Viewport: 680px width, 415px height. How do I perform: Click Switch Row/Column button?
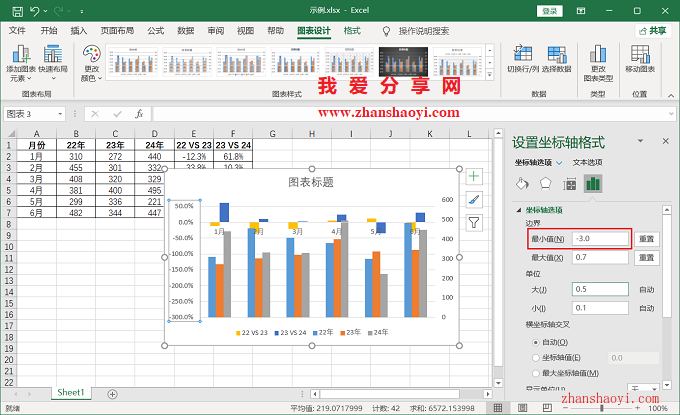pyautogui.click(x=523, y=59)
